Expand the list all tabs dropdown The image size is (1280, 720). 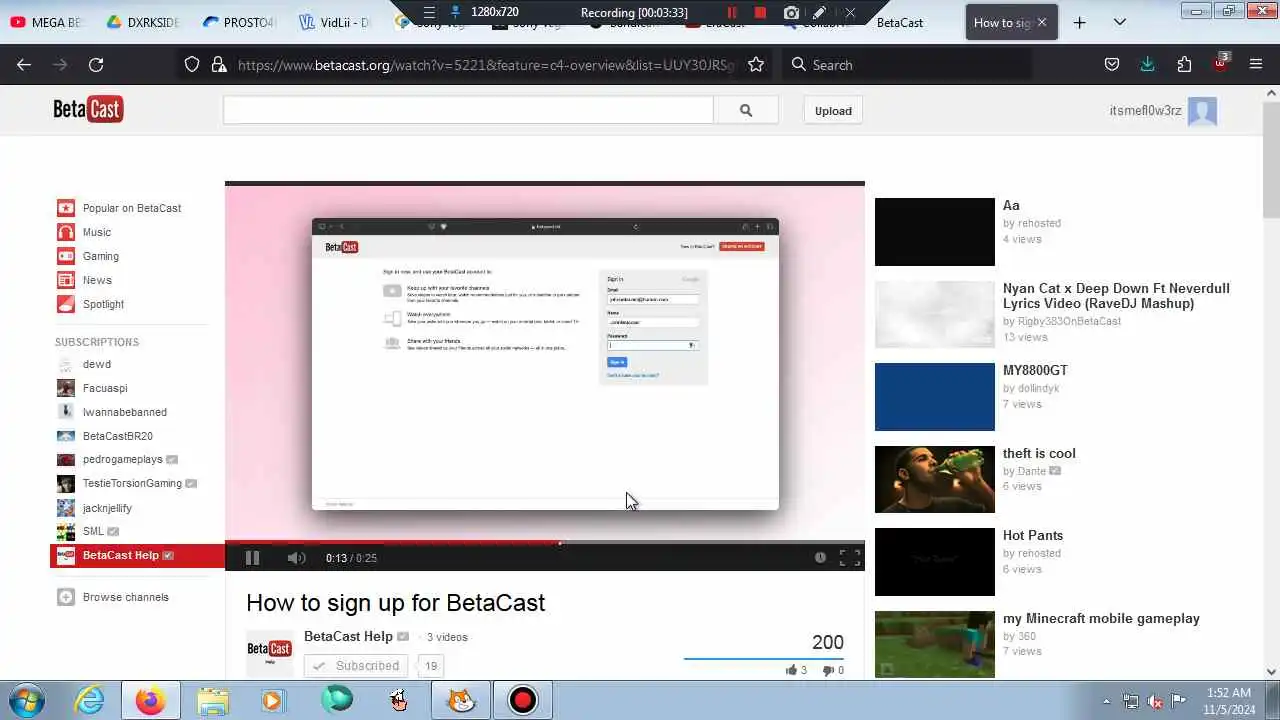(1119, 22)
